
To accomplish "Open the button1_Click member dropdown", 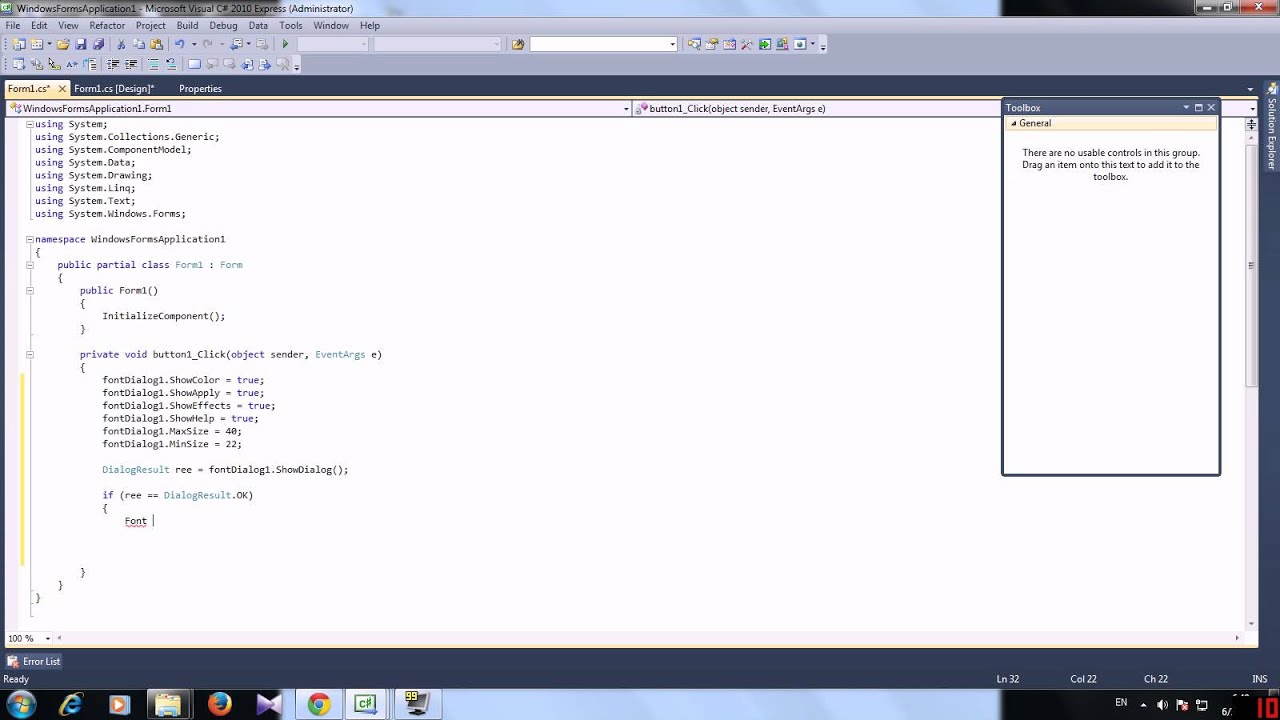I will point(1253,108).
